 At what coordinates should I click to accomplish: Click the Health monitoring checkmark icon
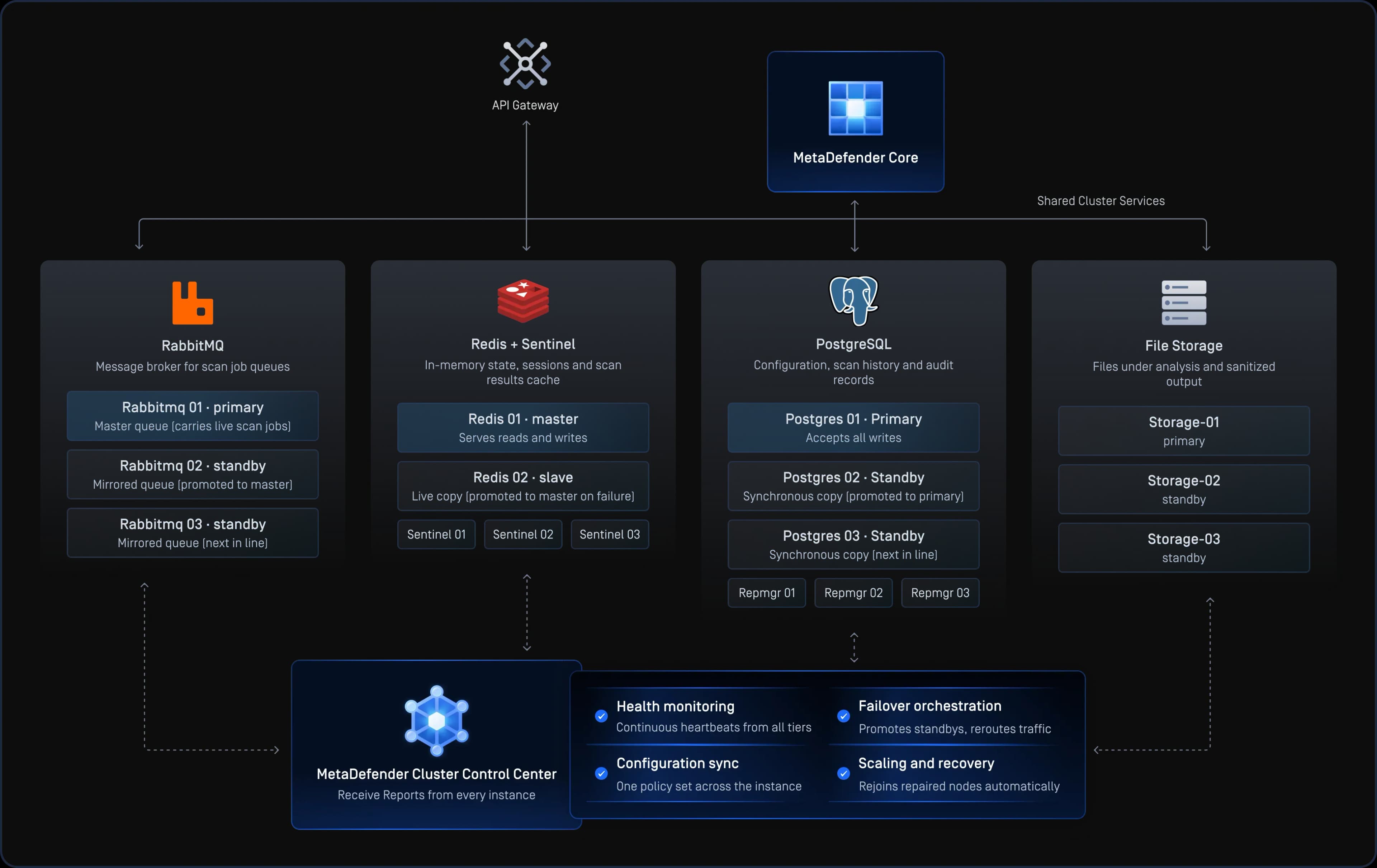[601, 716]
